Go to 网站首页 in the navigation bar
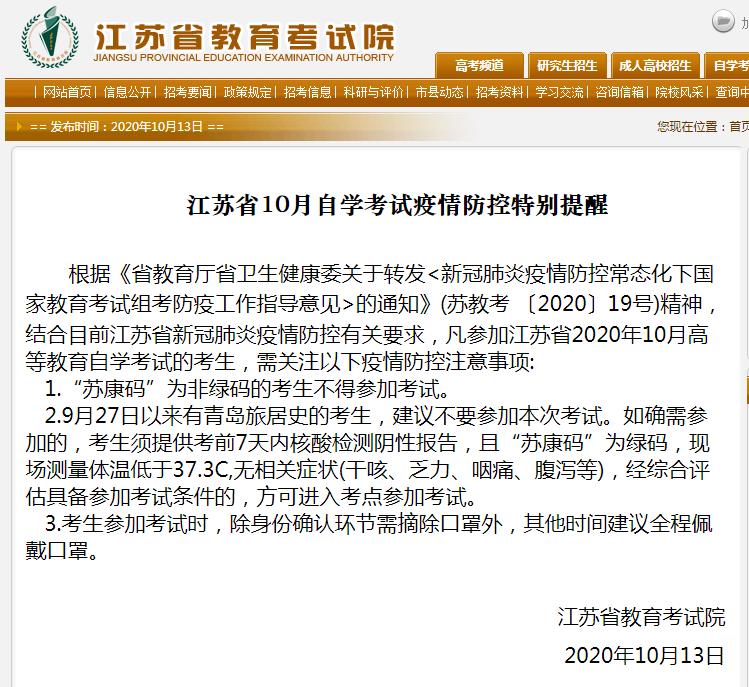 [x=67, y=92]
